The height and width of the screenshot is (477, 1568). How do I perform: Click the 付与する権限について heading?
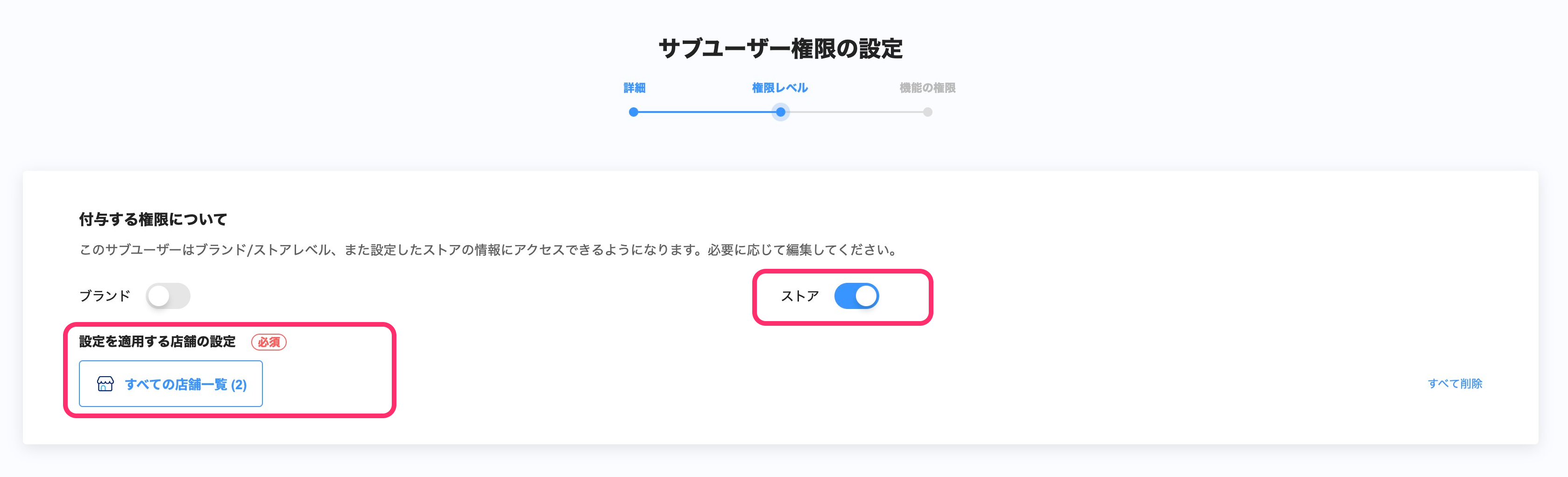(153, 219)
